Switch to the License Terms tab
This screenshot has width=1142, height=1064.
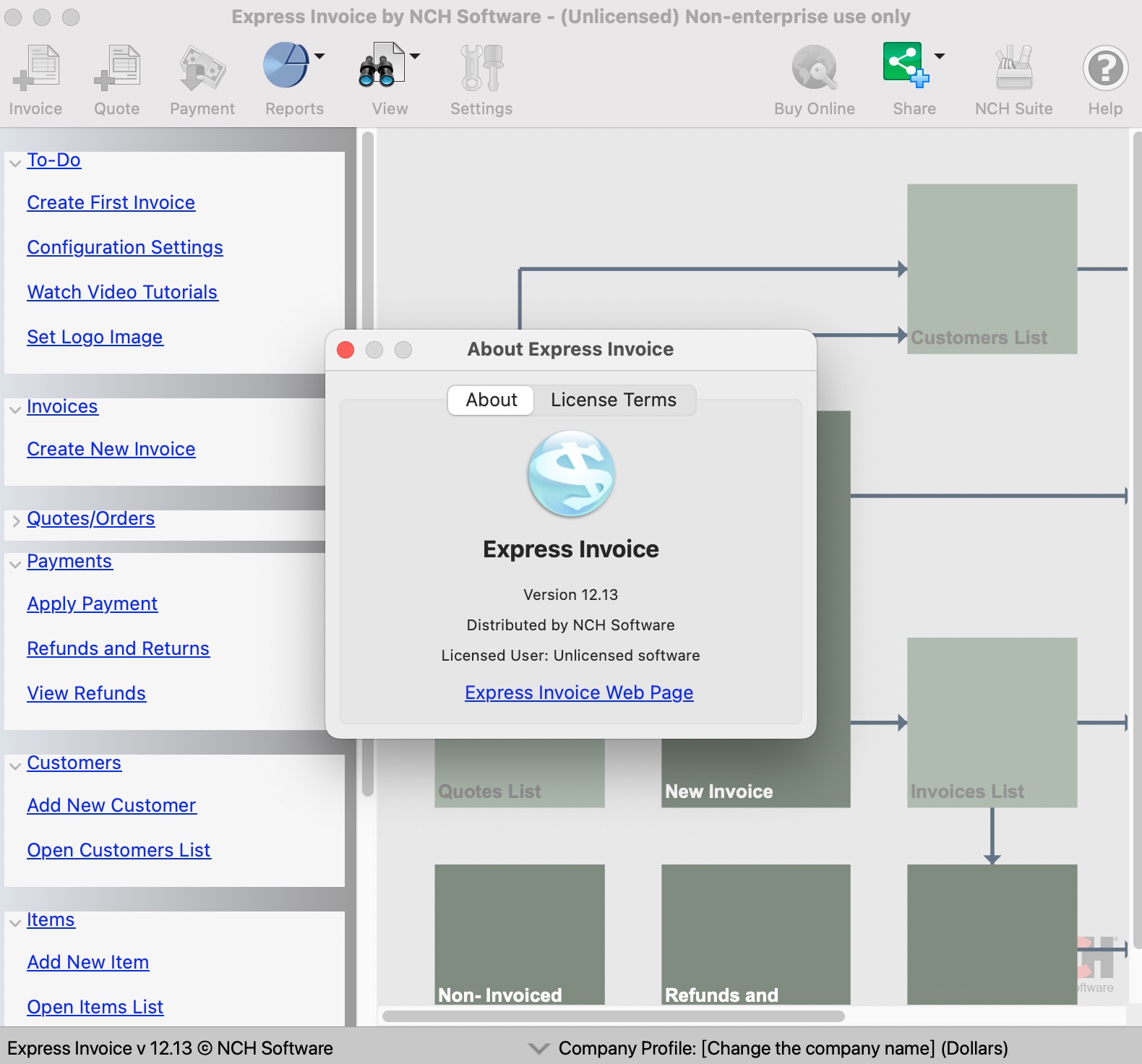pos(614,400)
